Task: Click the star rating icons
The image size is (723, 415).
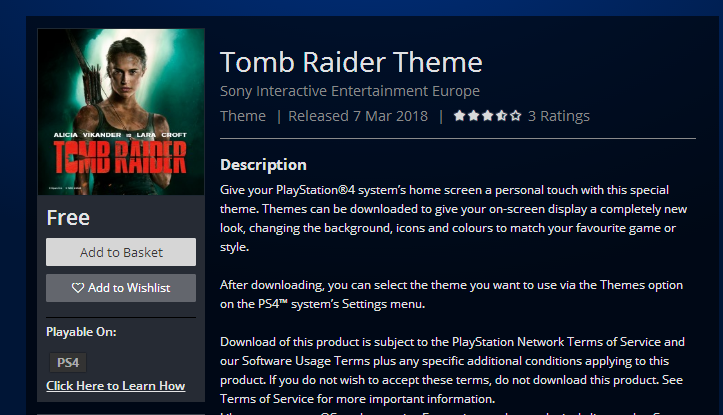Action: point(487,115)
